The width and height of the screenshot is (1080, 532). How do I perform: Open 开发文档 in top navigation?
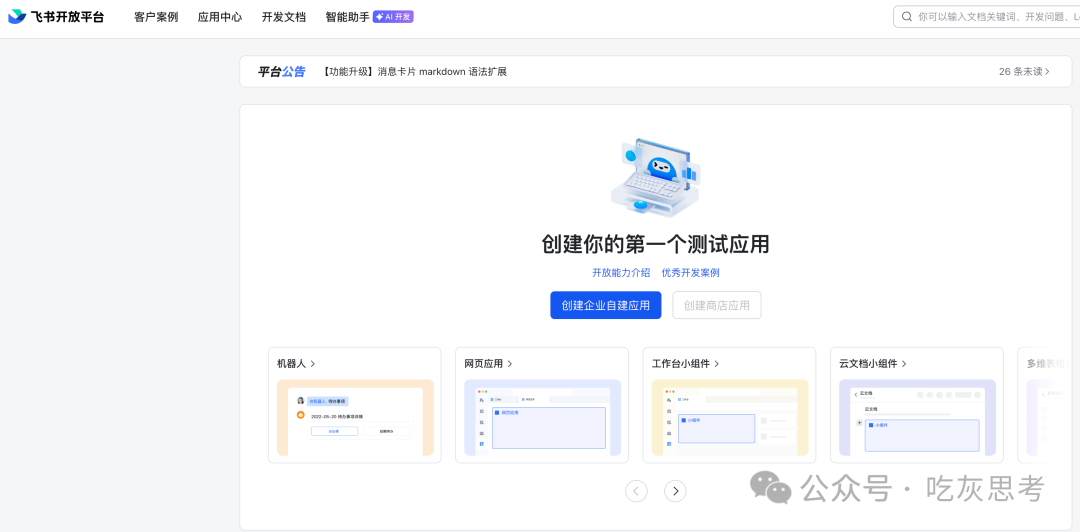pyautogui.click(x=284, y=17)
